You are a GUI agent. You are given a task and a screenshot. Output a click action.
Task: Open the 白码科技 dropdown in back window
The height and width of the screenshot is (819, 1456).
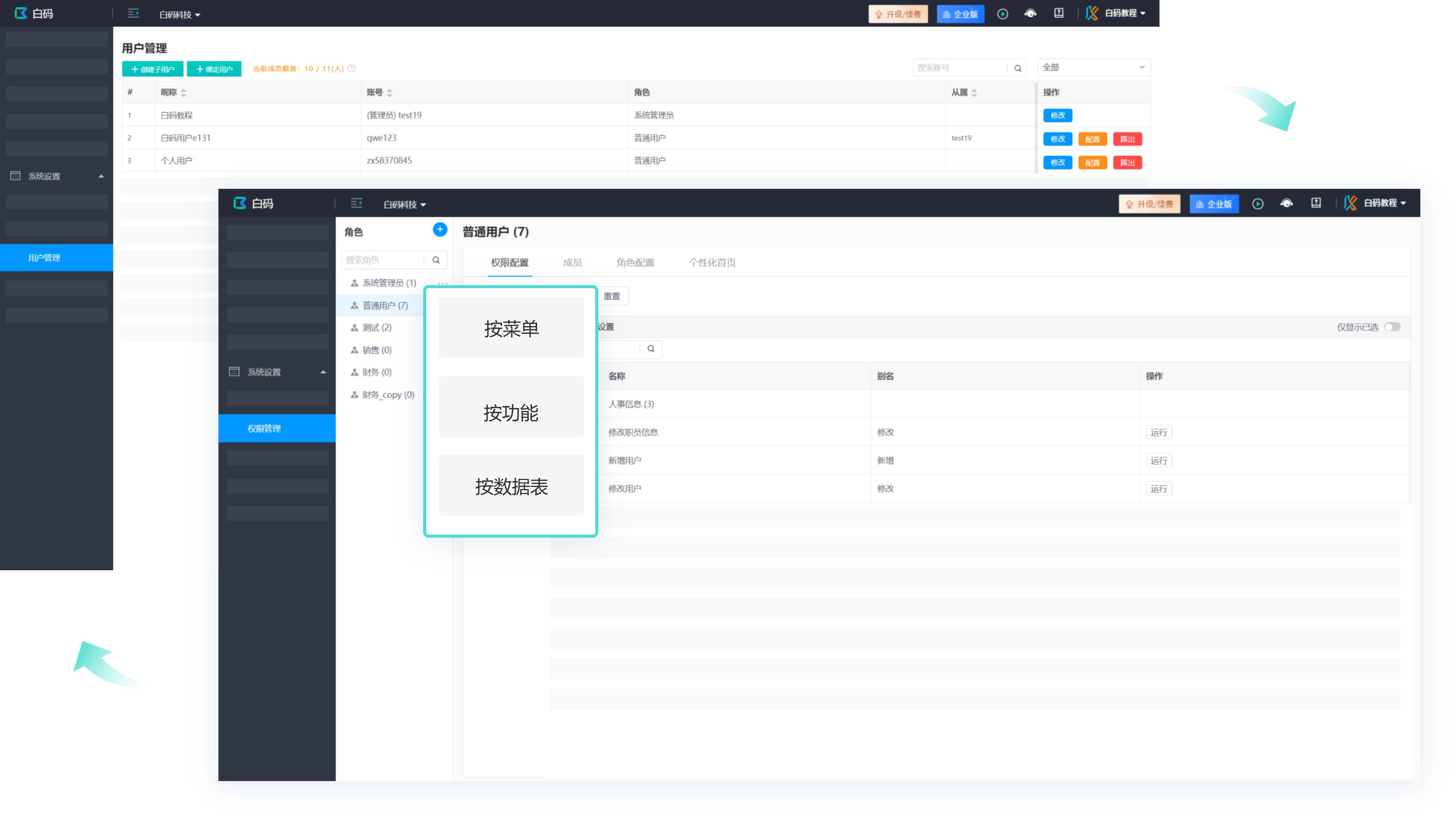[179, 15]
